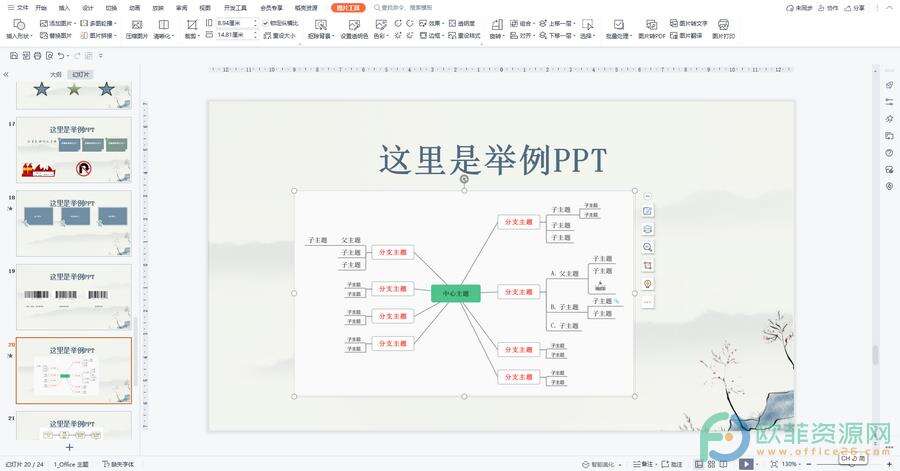The height and width of the screenshot is (471, 900).
Task: Click the 缺失字体 status bar item
Action: click(118, 464)
